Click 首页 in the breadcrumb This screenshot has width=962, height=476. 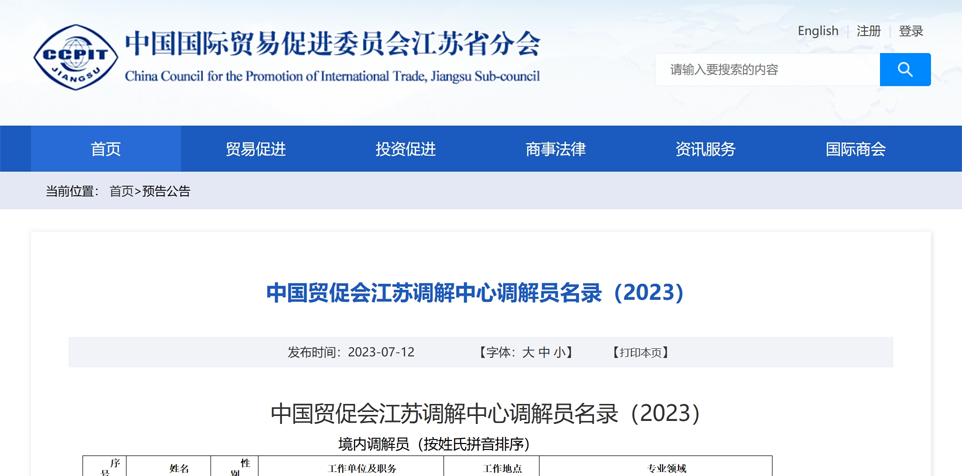click(x=121, y=191)
